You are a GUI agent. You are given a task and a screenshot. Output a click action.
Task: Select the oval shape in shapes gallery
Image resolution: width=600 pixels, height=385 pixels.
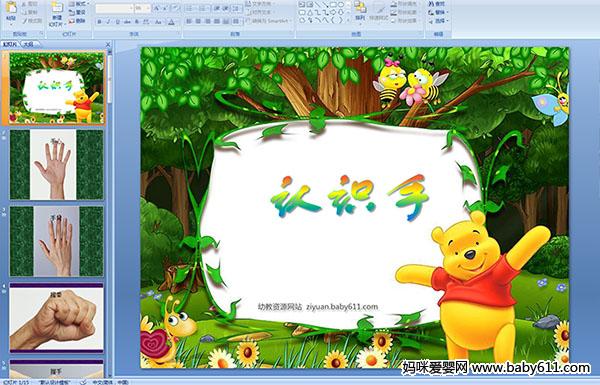click(x=341, y=4)
